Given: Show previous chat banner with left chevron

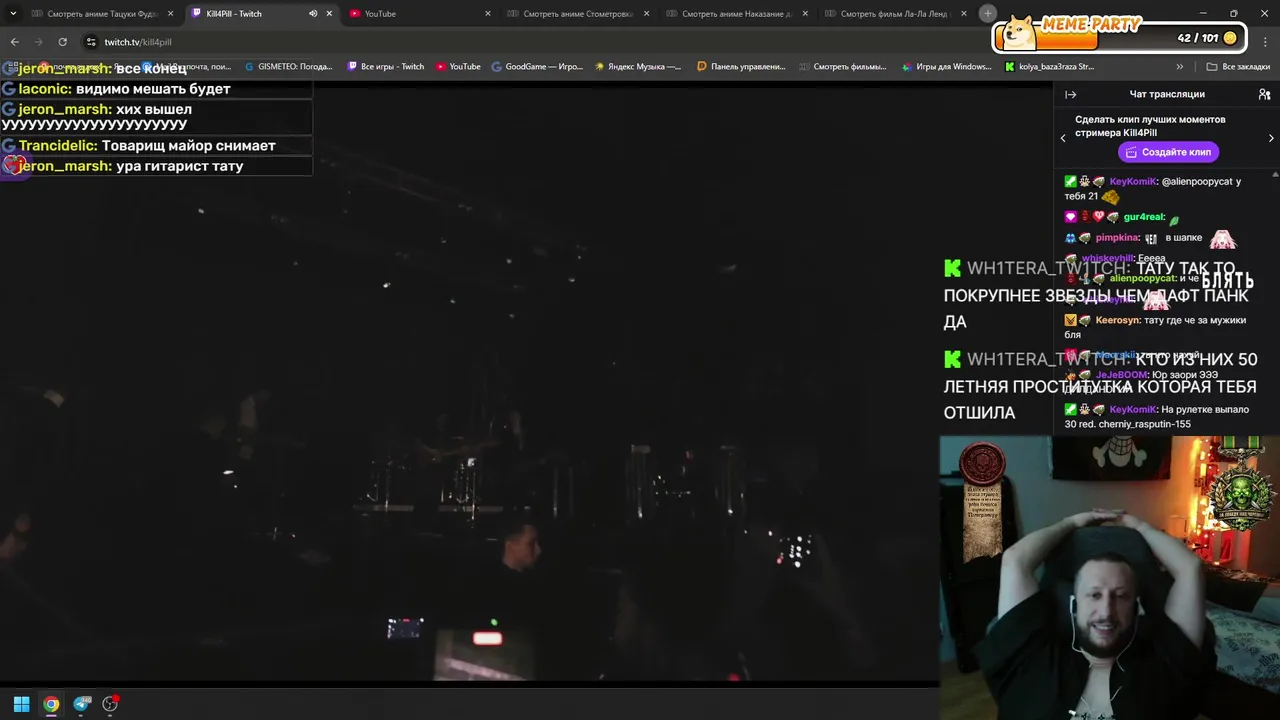Looking at the screenshot, I should (1063, 138).
